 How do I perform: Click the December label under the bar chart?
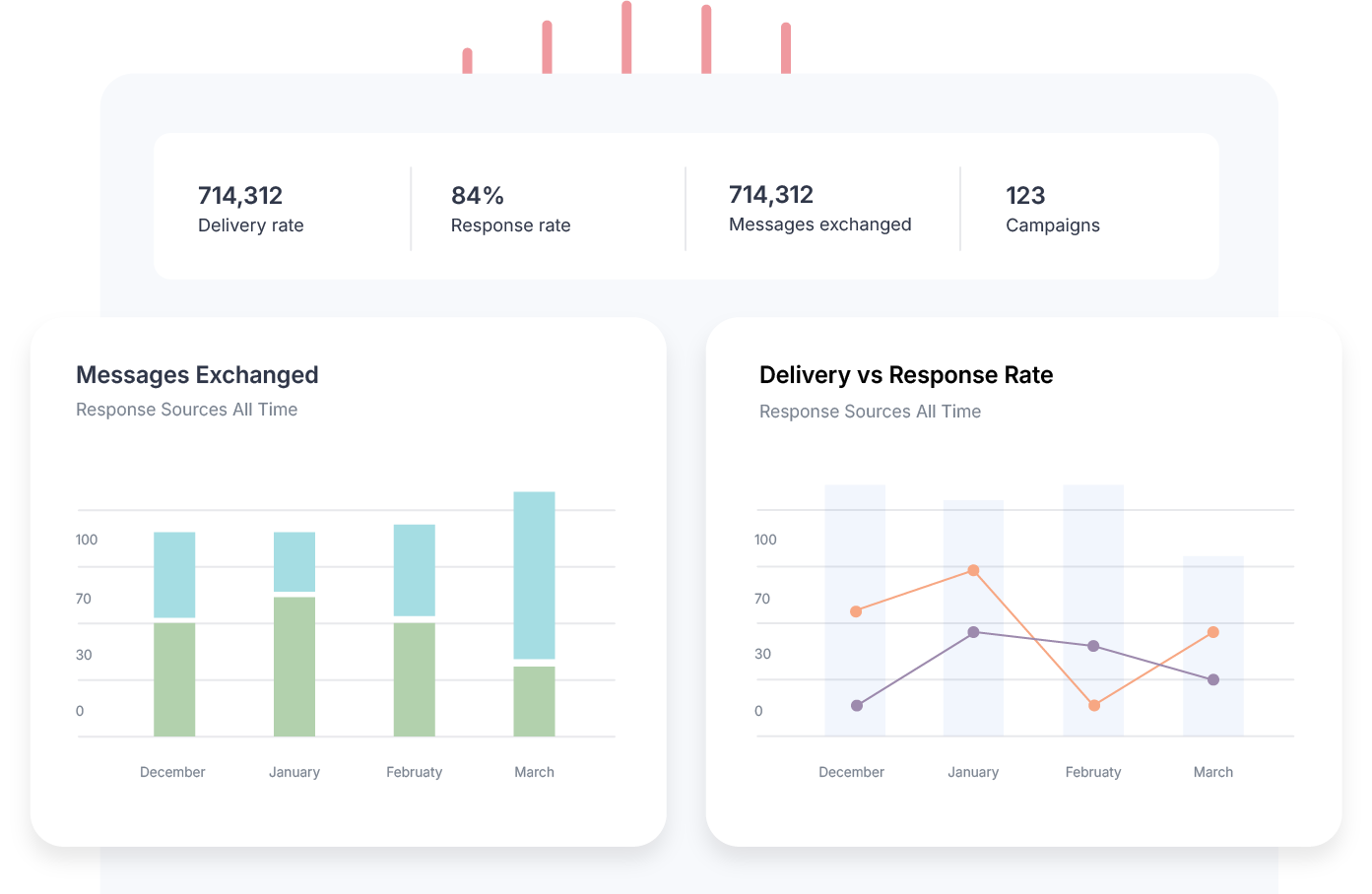[172, 772]
